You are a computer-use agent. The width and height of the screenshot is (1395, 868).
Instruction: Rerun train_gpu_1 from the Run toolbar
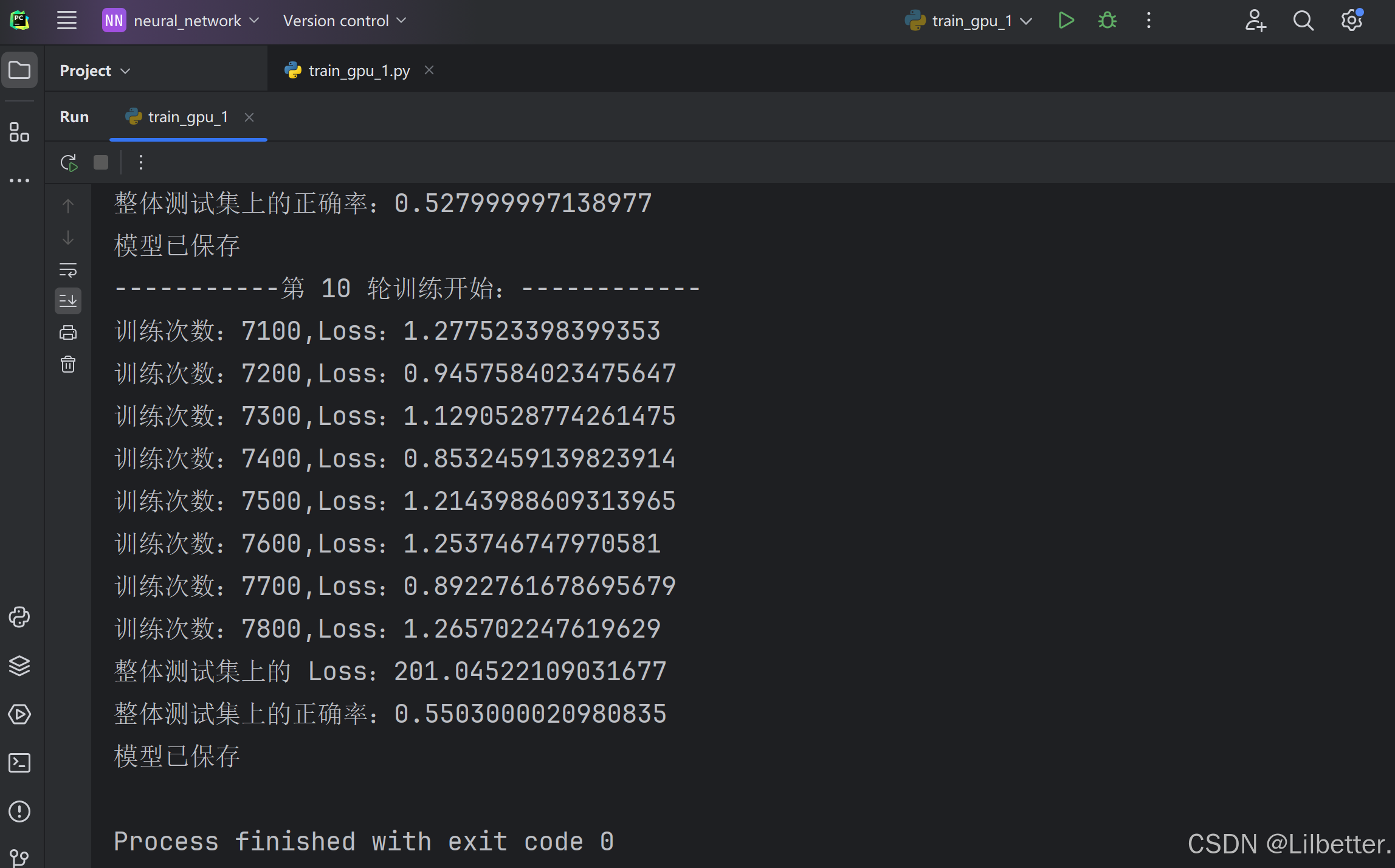69,163
